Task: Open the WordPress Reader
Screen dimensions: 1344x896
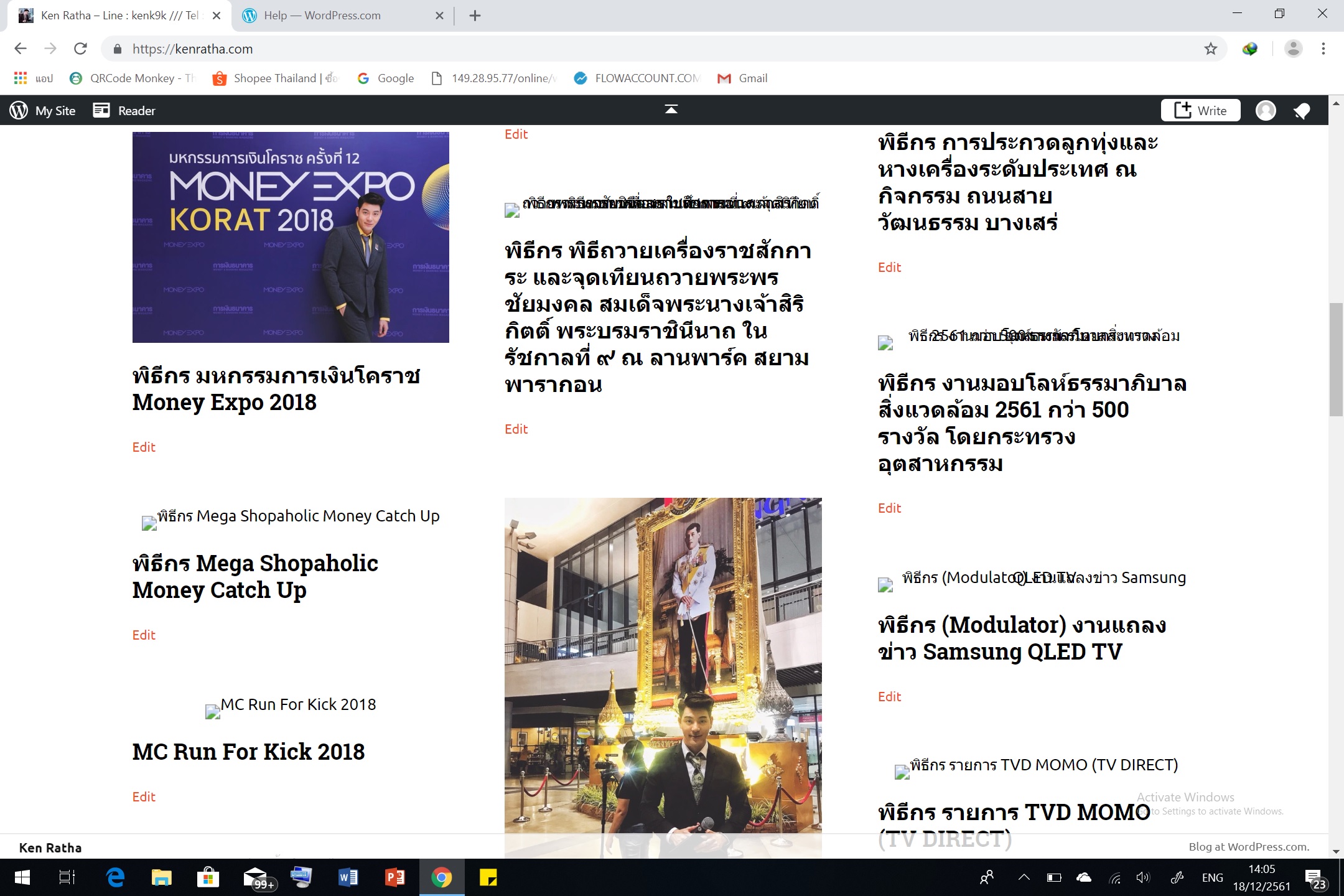Action: [x=124, y=111]
